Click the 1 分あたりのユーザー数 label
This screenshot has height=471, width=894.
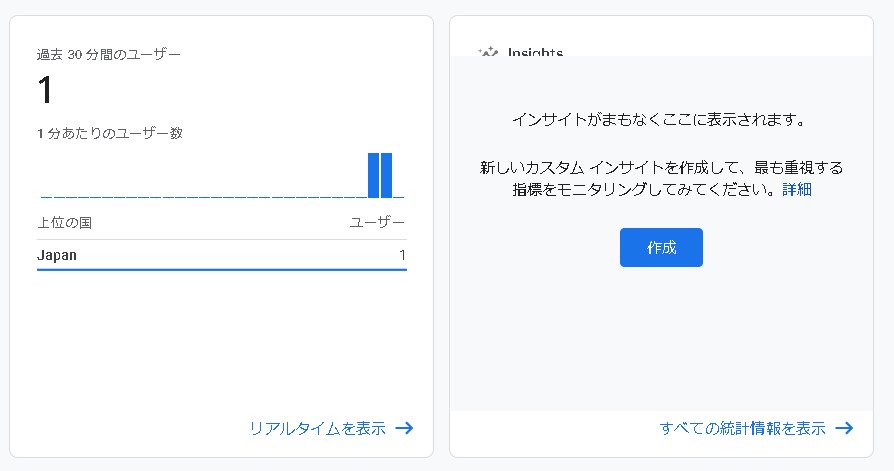110,132
